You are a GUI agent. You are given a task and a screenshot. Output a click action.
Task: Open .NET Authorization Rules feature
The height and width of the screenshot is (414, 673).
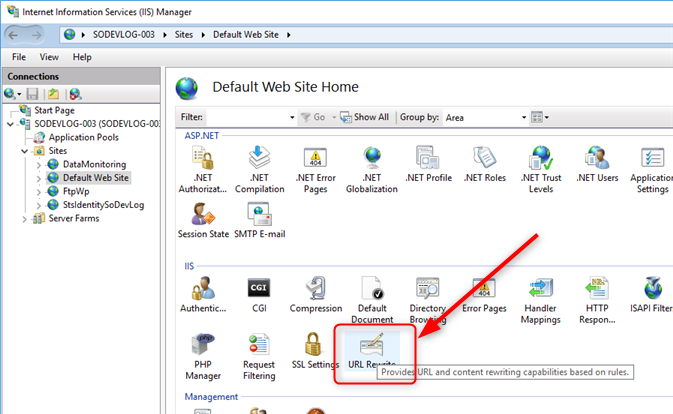pyautogui.click(x=203, y=170)
